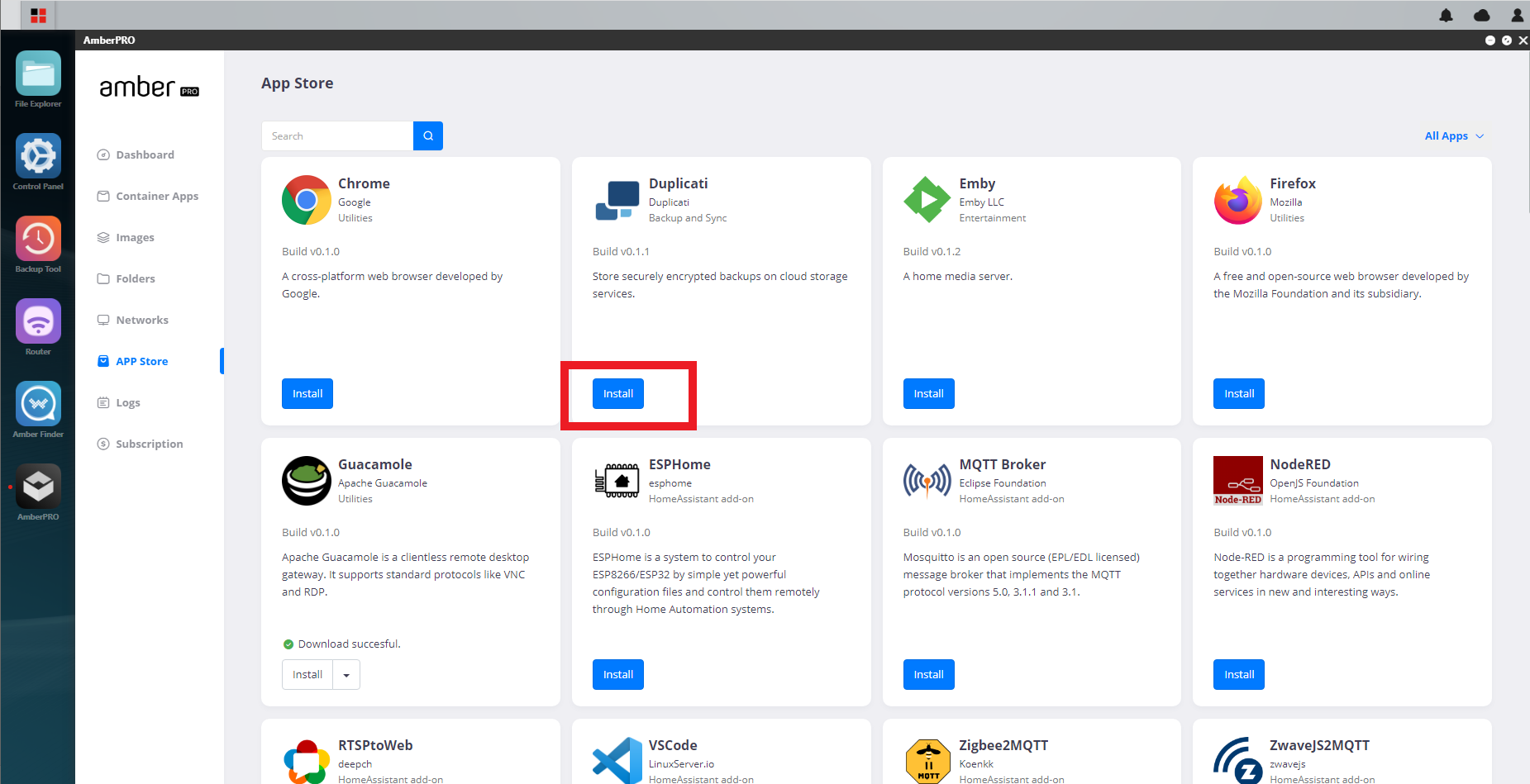1530x784 pixels.
Task: Click Guacamole's white Install button
Action: tap(307, 675)
